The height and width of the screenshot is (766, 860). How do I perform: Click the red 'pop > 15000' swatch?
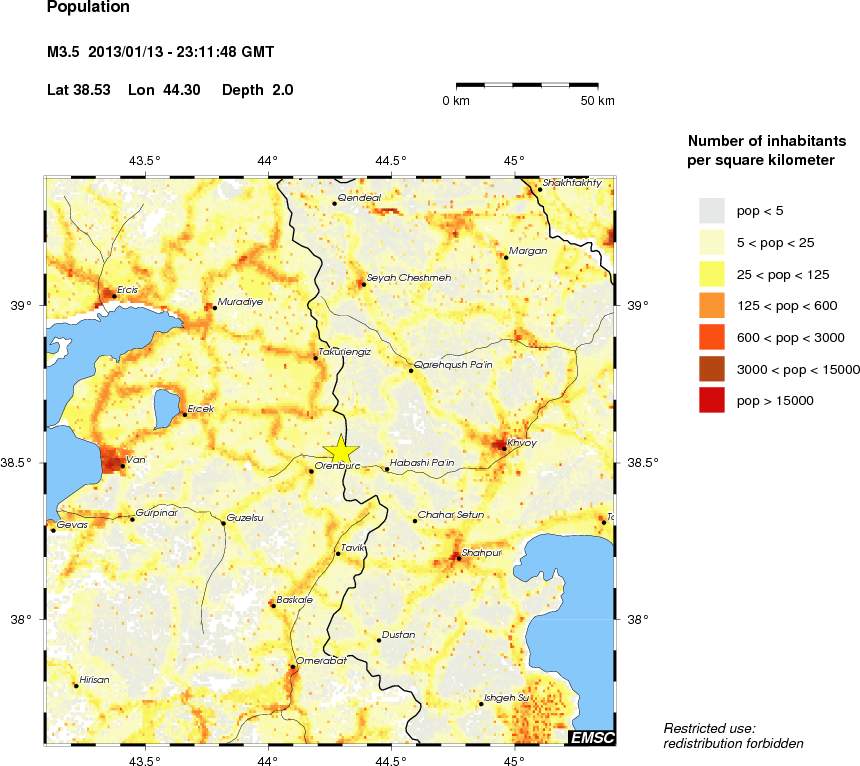coord(711,401)
